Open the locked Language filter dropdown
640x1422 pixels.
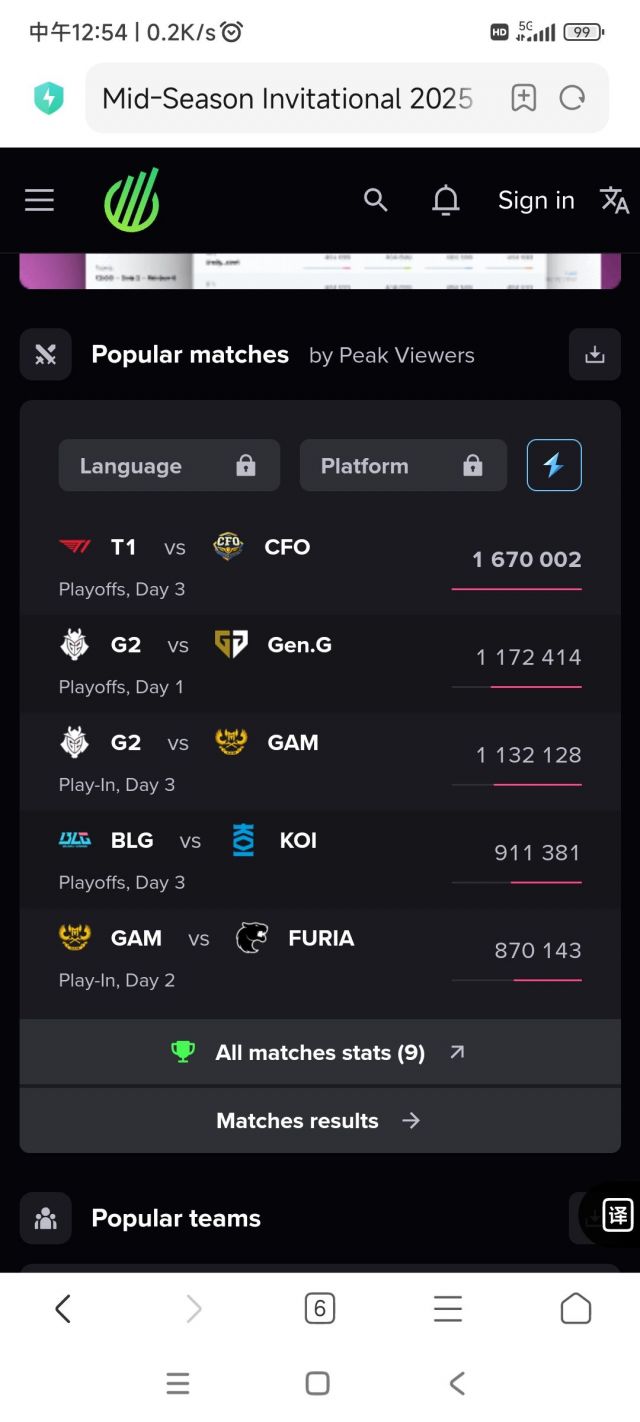coord(169,466)
